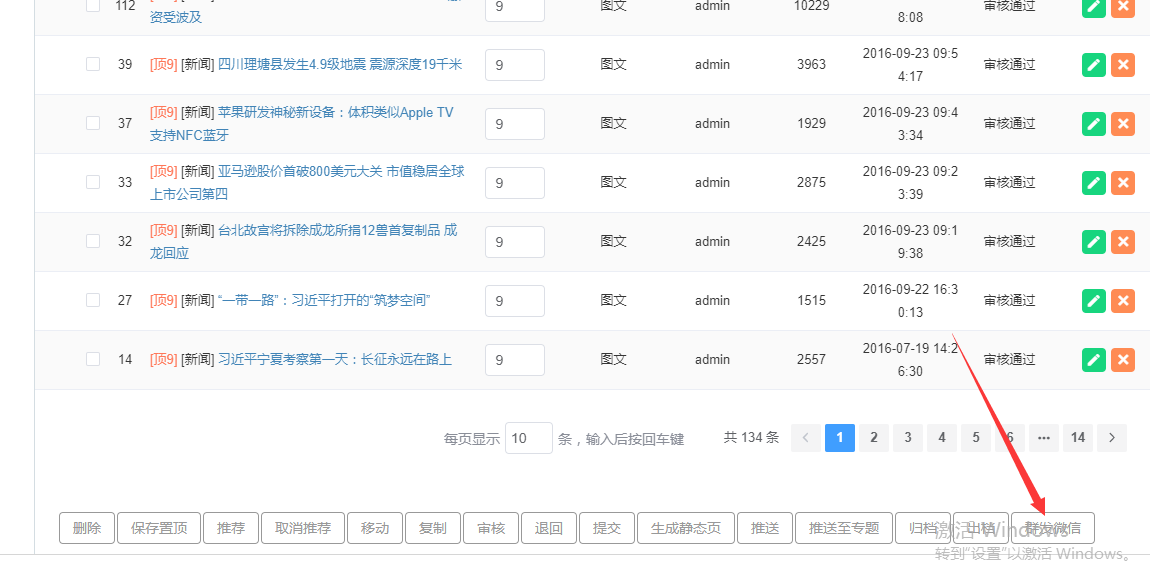This screenshot has height=562, width=1150.
Task: Go to page 2 in pagination
Action: pyautogui.click(x=874, y=438)
